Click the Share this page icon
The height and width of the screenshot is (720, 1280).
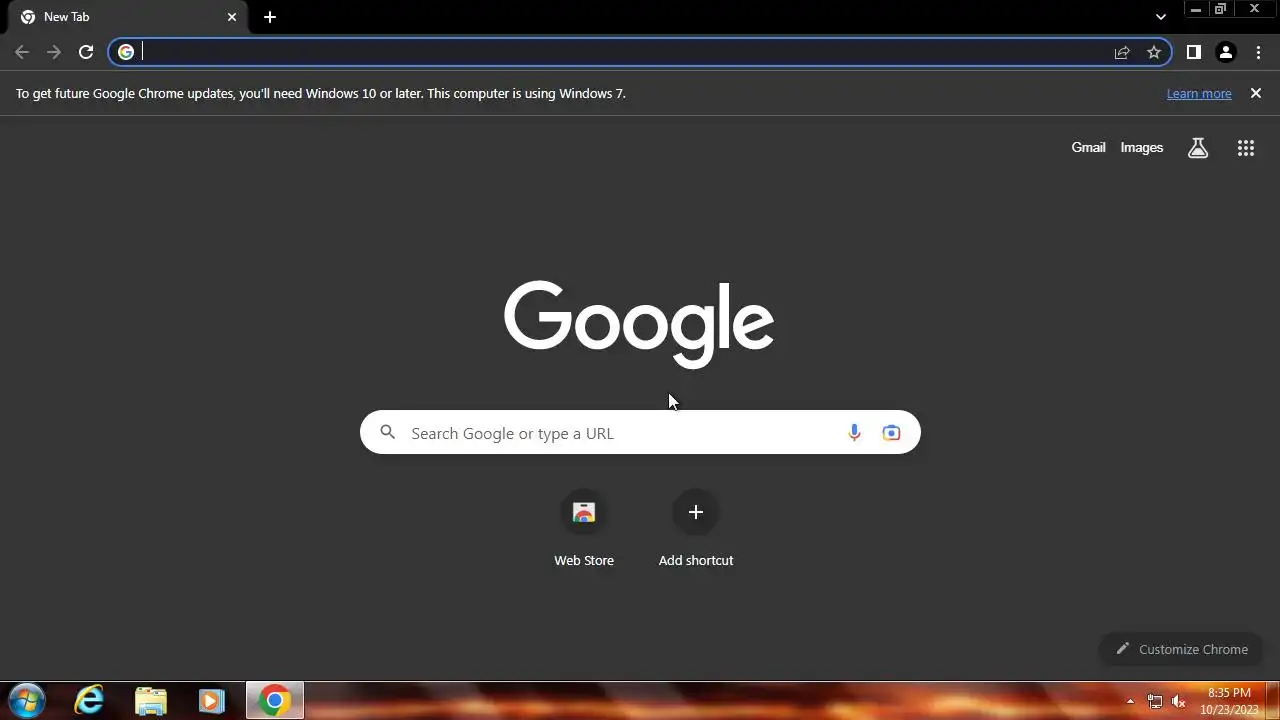point(1122,52)
